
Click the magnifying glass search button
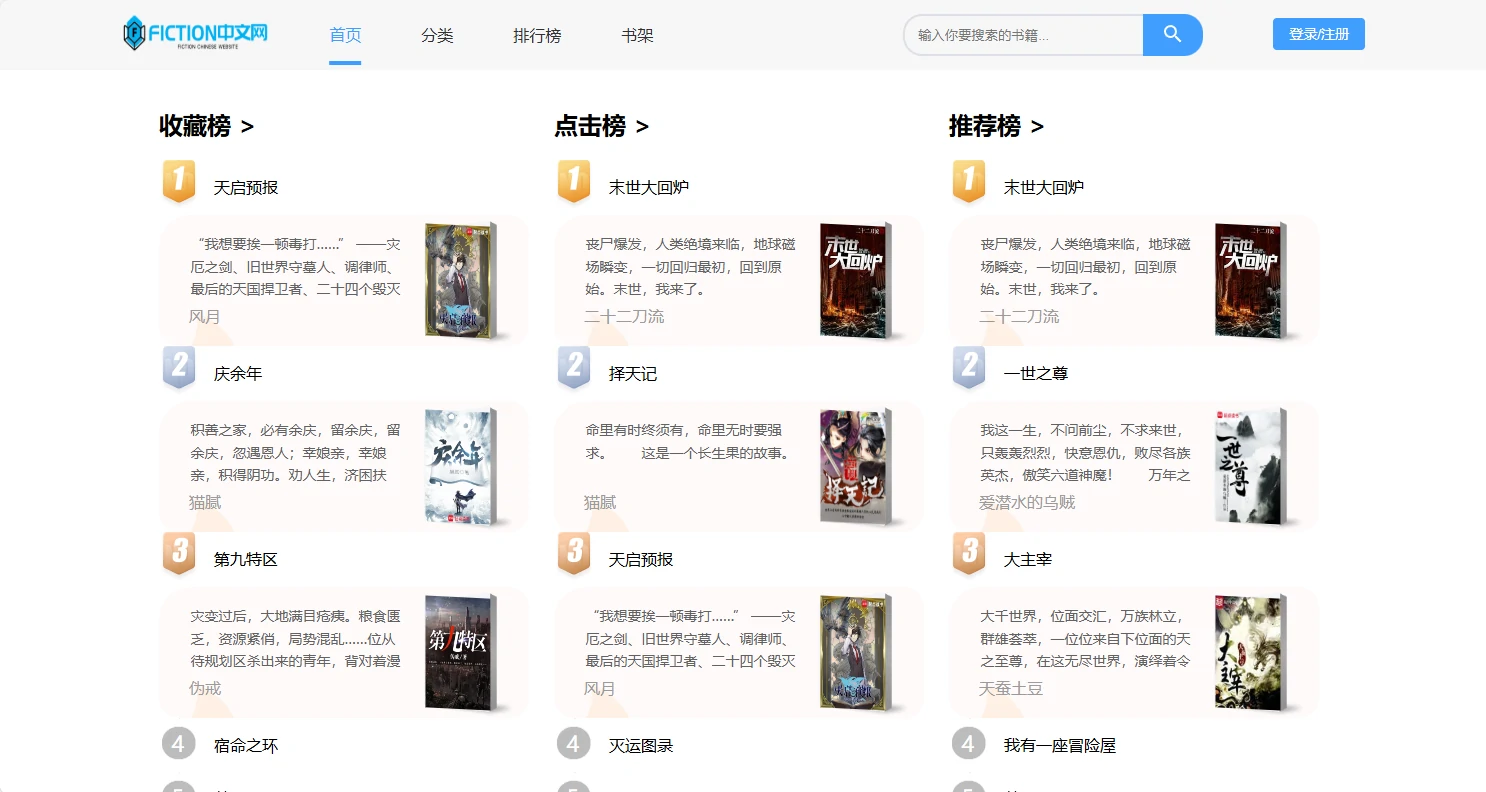click(1172, 35)
